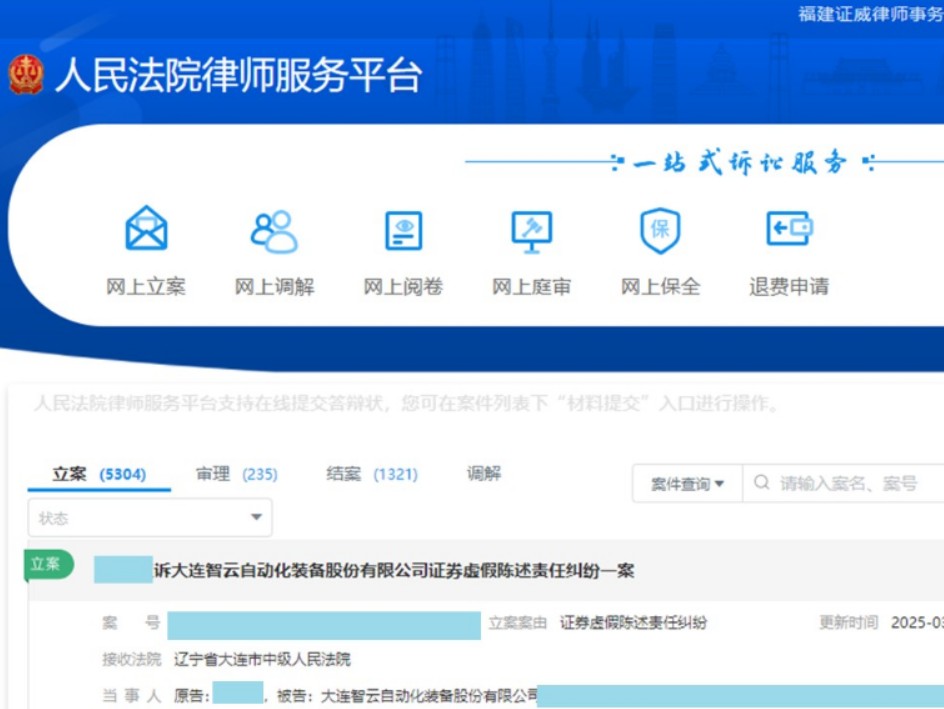Focus the 请输入案名、案号 search field
The width and height of the screenshot is (944, 709).
coord(844,483)
